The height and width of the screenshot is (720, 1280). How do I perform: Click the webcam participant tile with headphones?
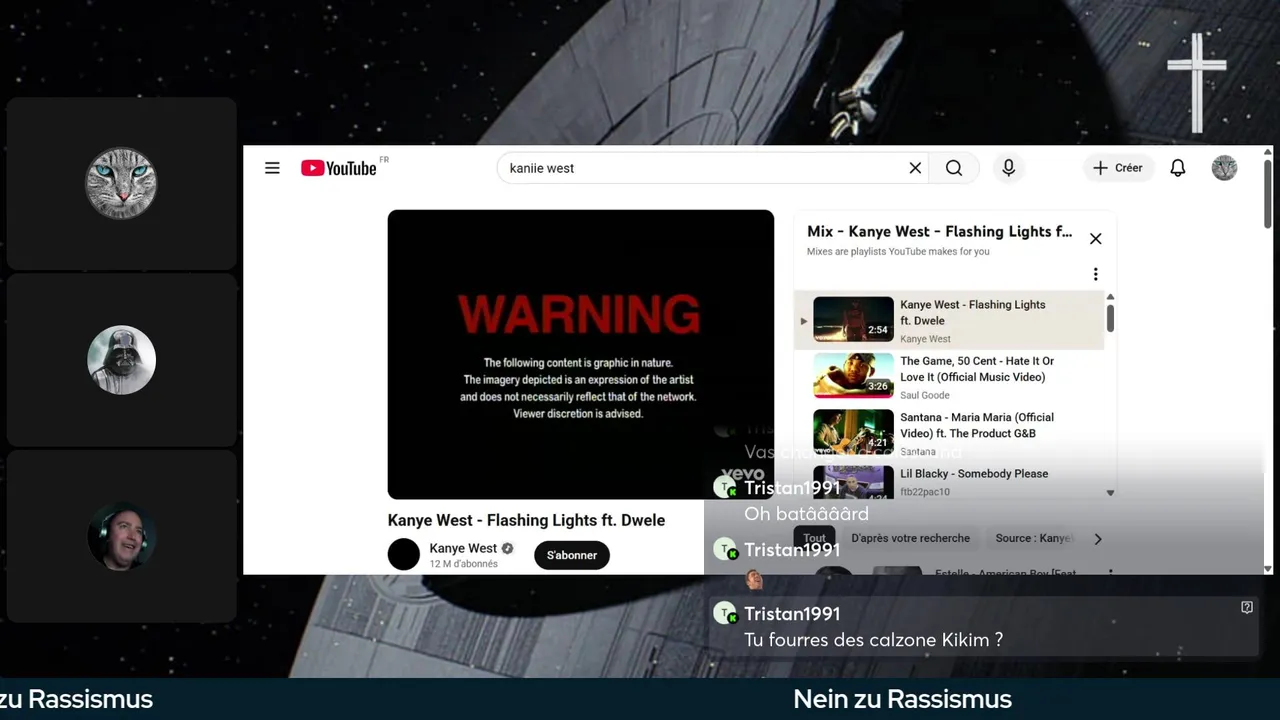121,536
